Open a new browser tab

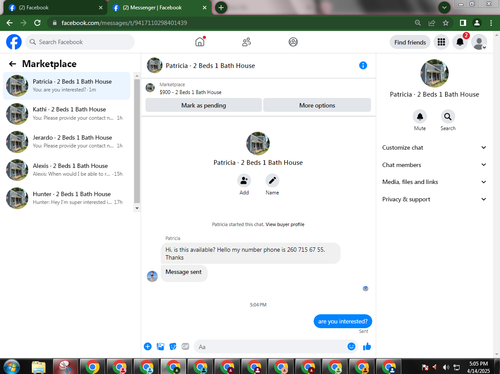pyautogui.click(x=221, y=7)
